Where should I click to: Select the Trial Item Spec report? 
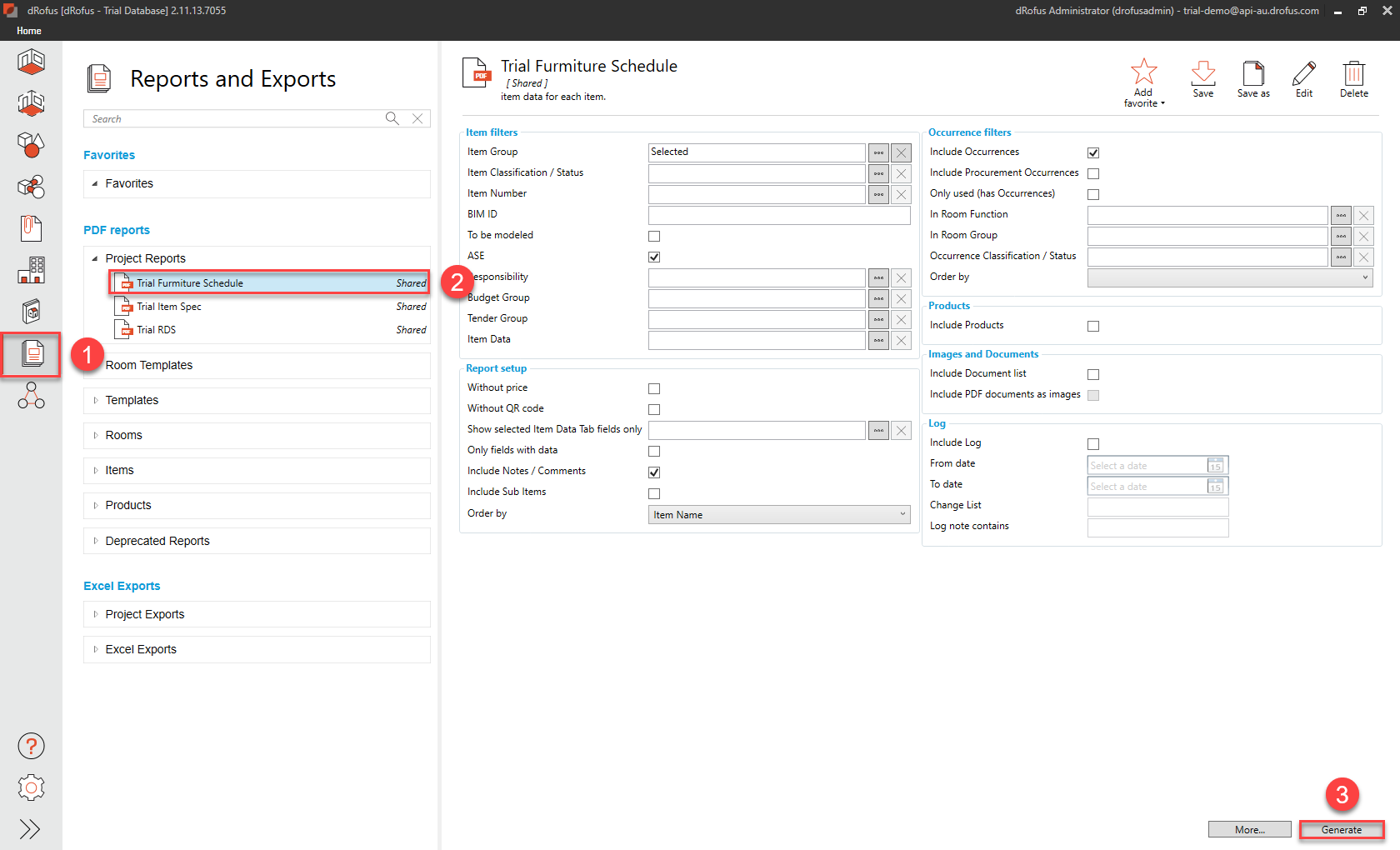(x=170, y=307)
